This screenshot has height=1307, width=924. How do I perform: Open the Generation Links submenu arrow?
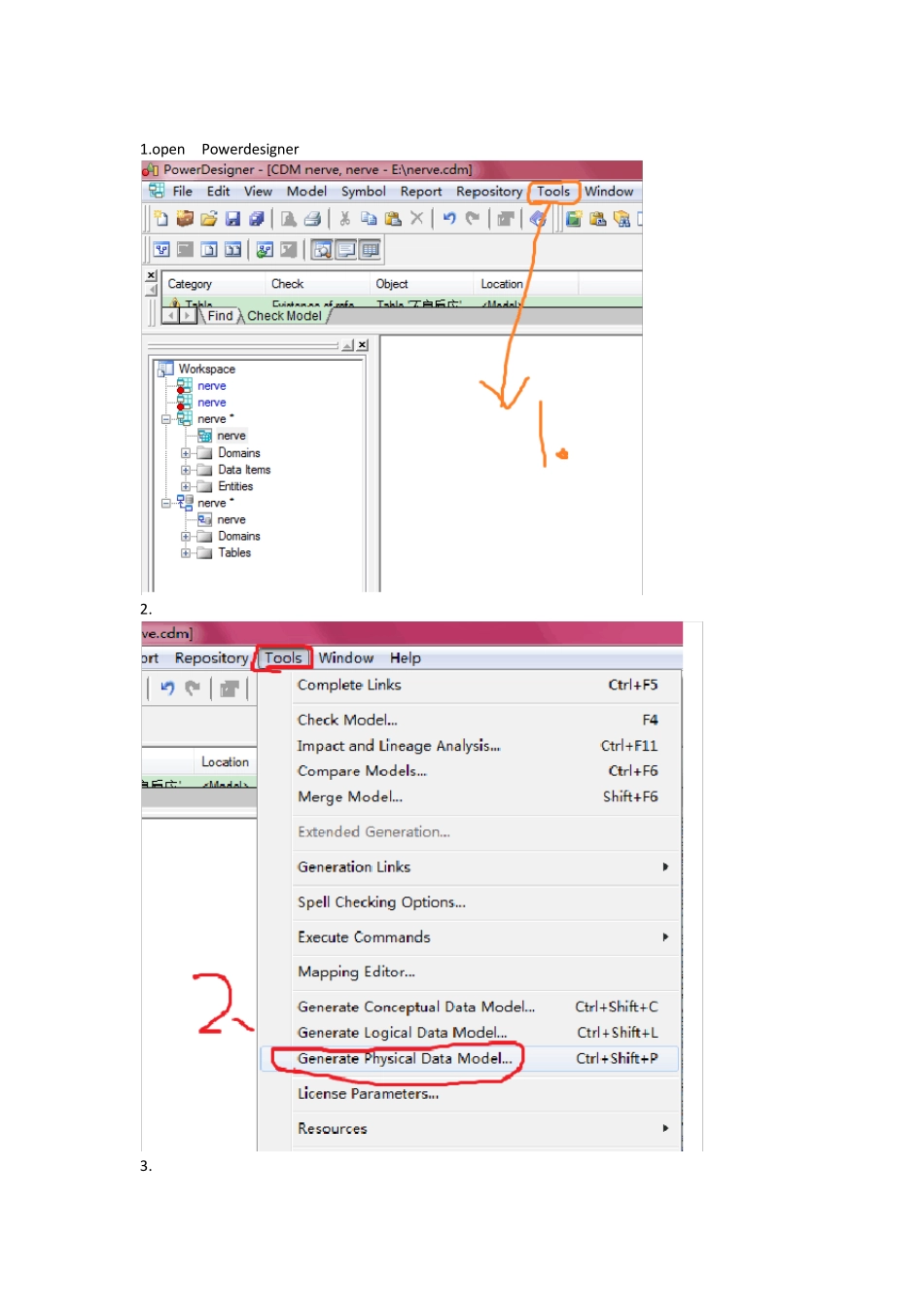(x=665, y=866)
